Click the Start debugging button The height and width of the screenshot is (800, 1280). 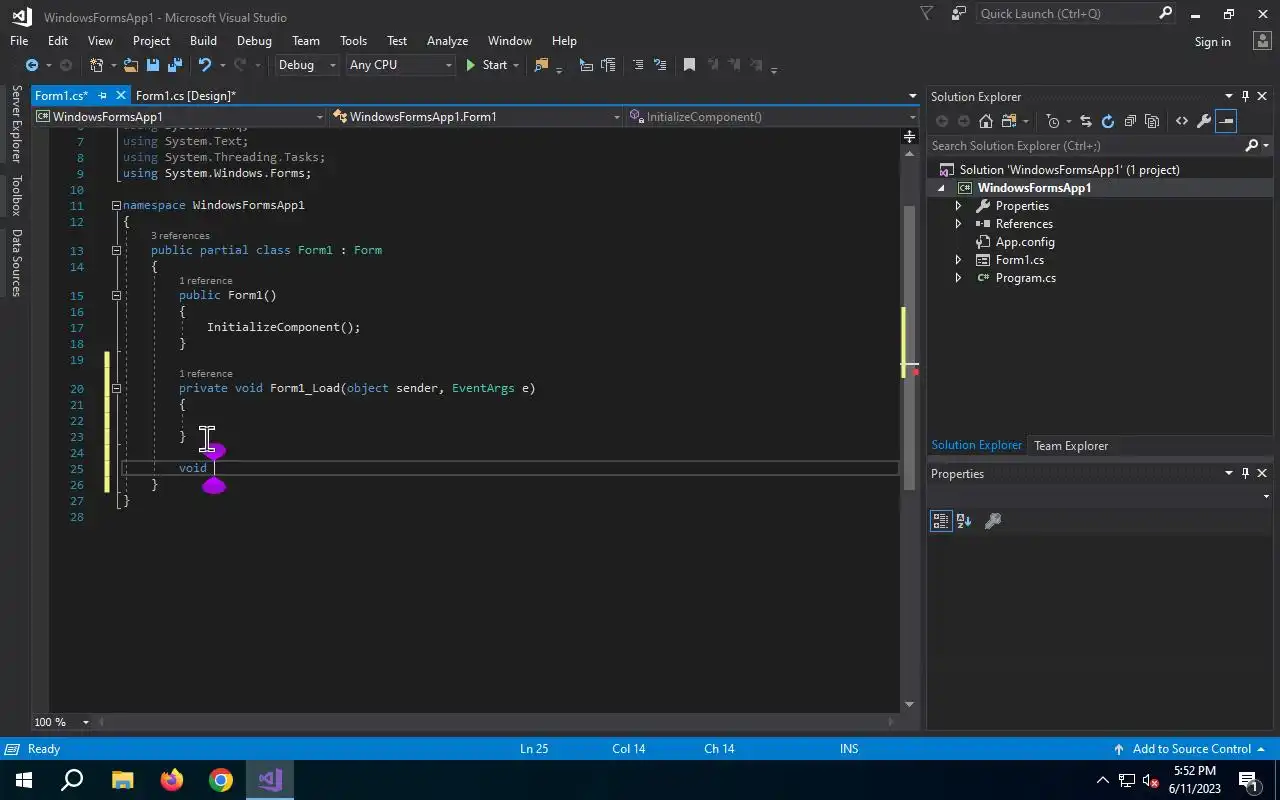coord(487,65)
